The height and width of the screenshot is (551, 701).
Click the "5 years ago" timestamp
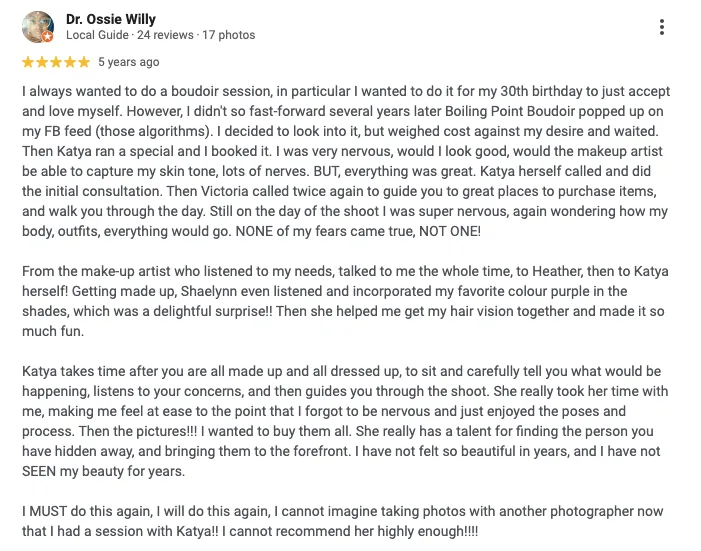pos(128,62)
